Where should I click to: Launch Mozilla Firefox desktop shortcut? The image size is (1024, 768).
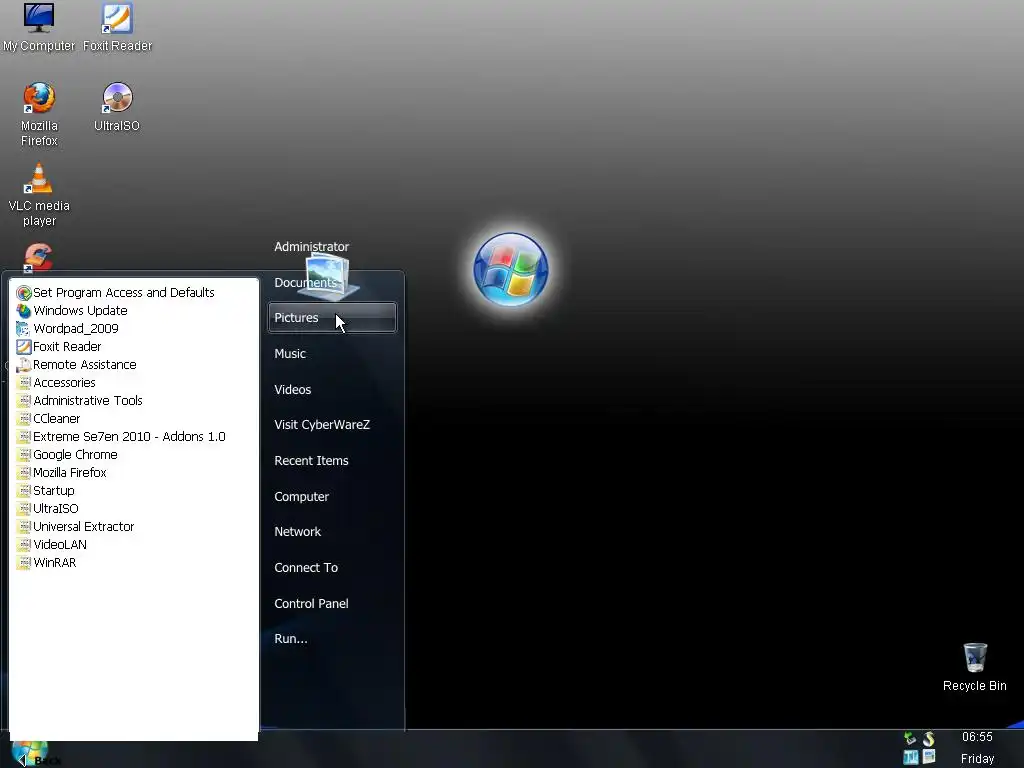(39, 114)
